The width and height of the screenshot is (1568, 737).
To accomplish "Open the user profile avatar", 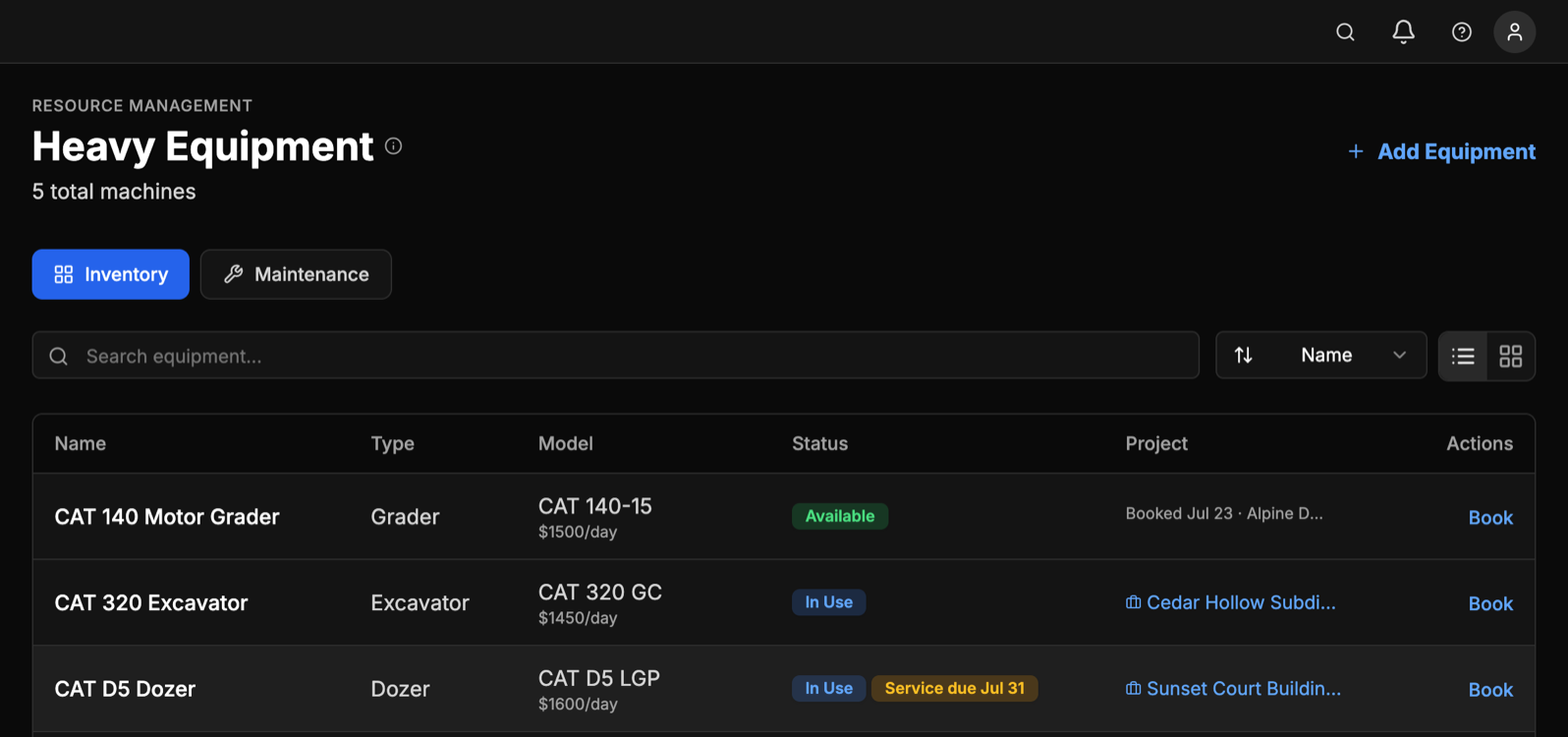I will [x=1514, y=32].
